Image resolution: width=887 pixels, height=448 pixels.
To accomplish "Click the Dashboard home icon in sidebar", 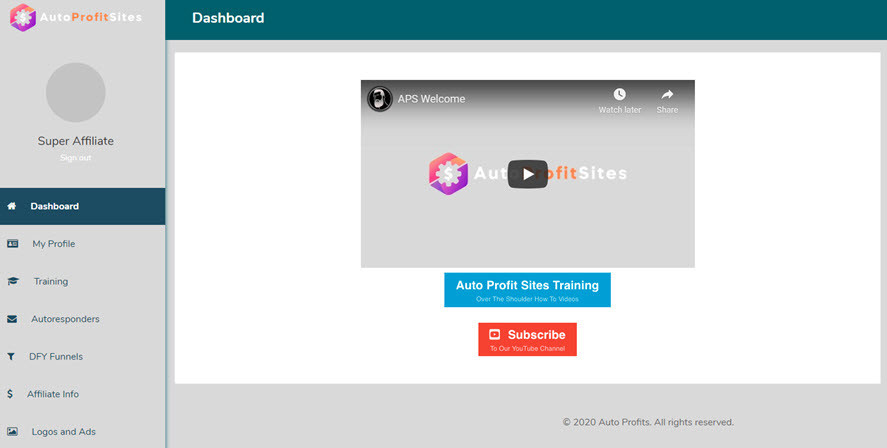I will (11, 206).
